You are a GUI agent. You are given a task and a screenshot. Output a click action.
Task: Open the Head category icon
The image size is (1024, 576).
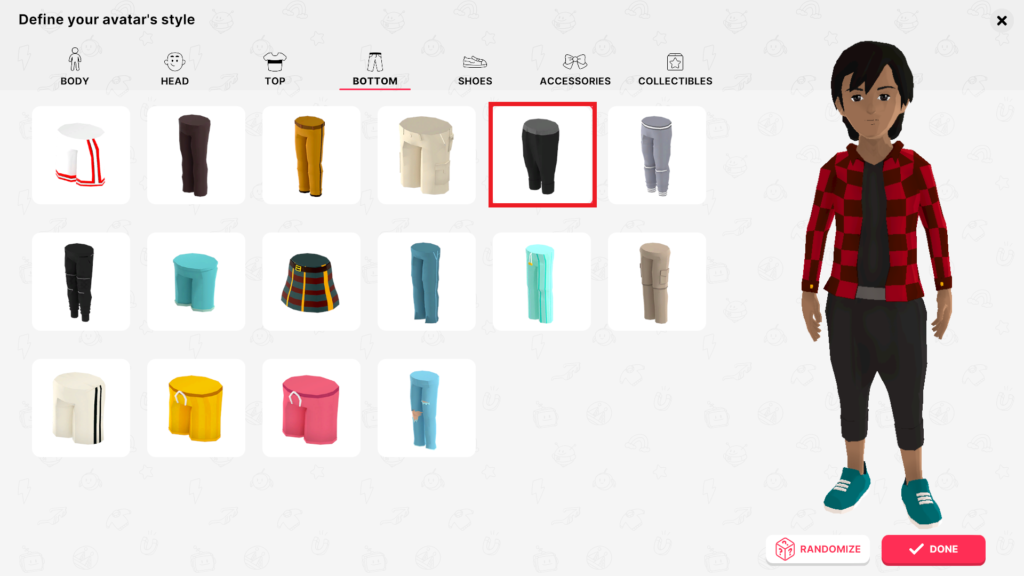pos(174,62)
